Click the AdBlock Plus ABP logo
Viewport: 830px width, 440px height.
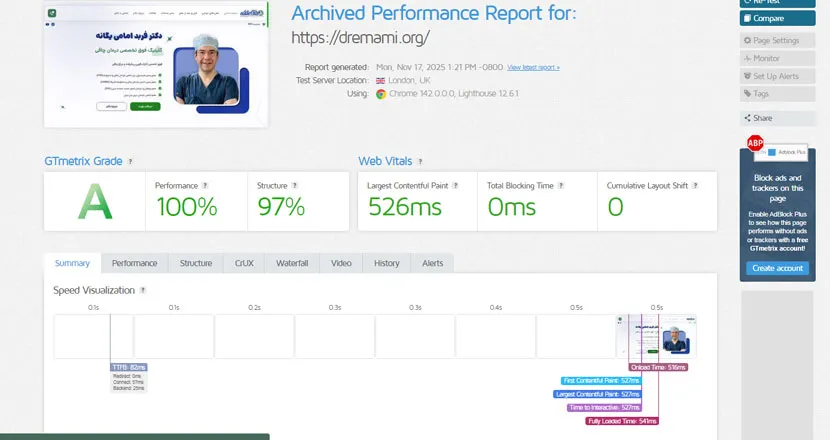point(755,144)
